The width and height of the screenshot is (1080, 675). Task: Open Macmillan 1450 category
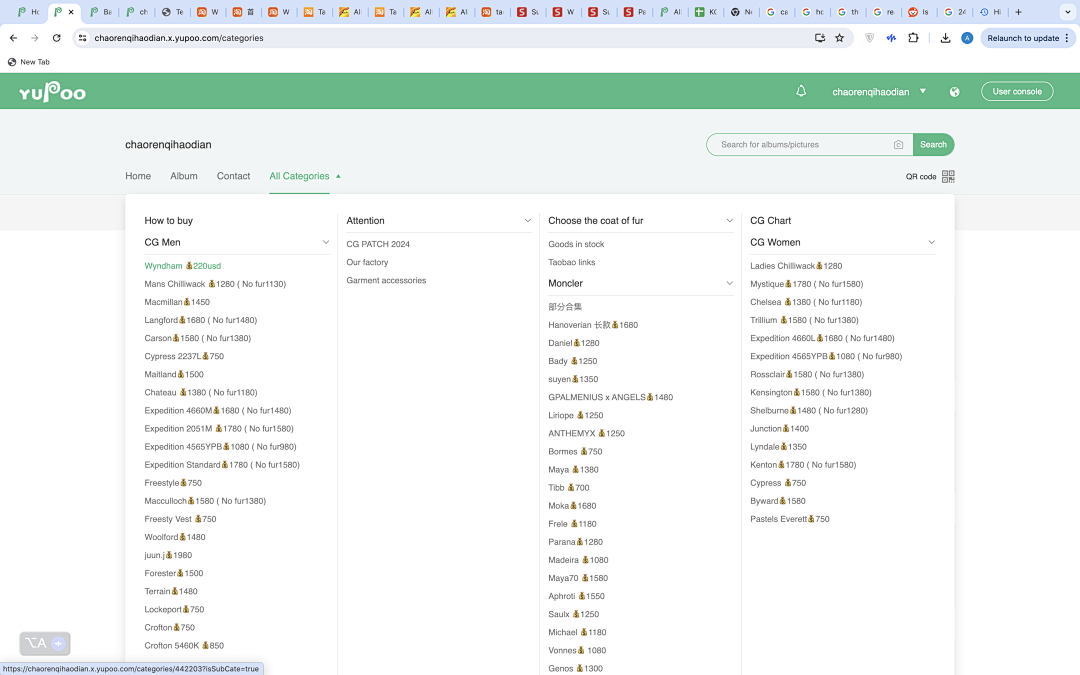coord(177,302)
